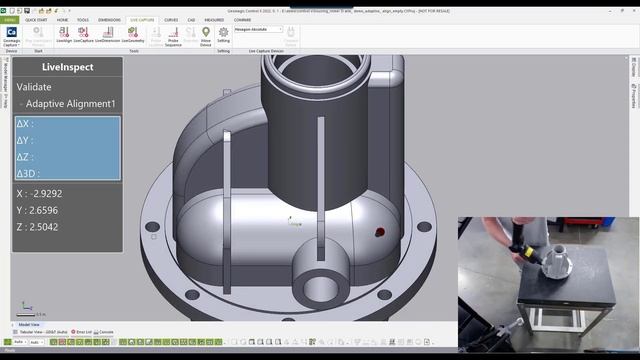Switch to the CAD ribbon tab
Screen dimensions: 640x360
pos(191,20)
